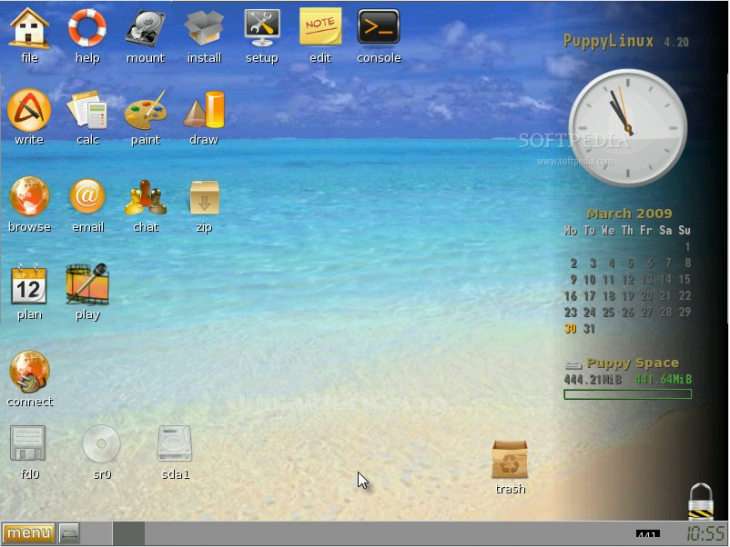Open the trash bin
The height and width of the screenshot is (547, 730).
[510, 460]
